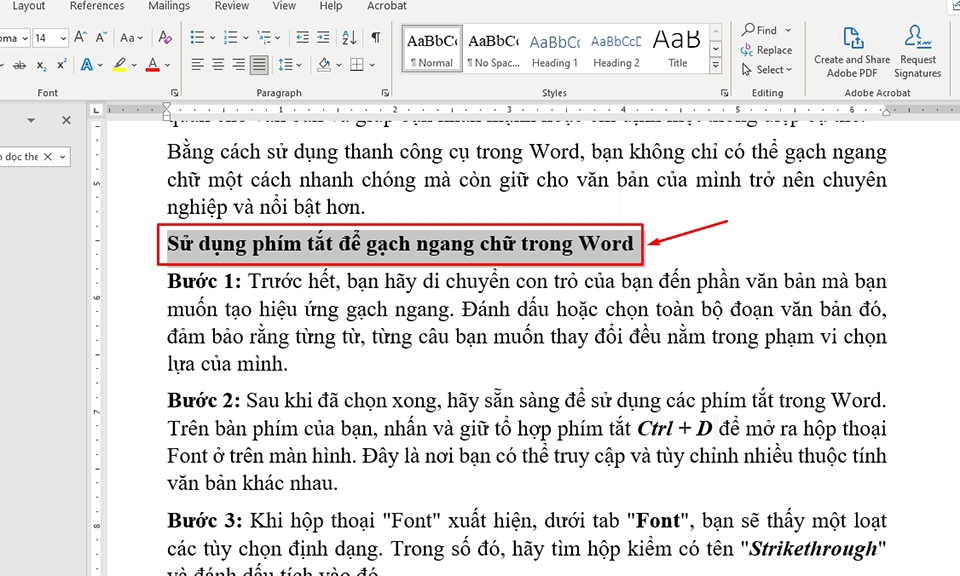The image size is (960, 576).
Task: Increase font size with the grow icon
Action: 80,37
